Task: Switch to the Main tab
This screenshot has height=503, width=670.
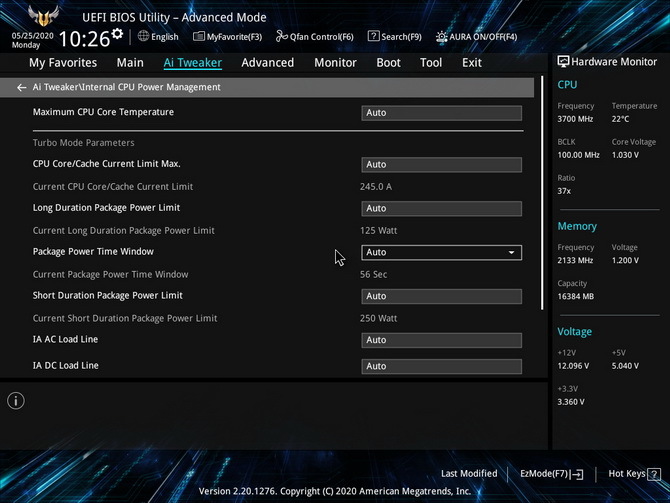Action: (130, 63)
